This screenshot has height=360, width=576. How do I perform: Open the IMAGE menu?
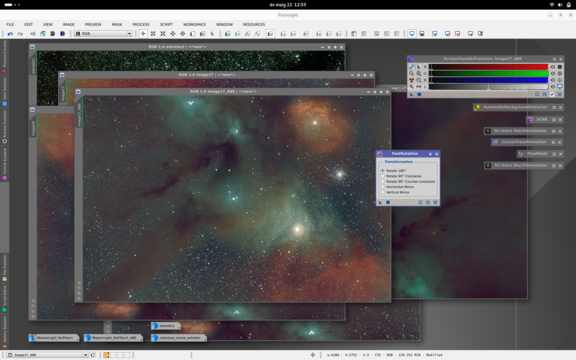point(68,24)
